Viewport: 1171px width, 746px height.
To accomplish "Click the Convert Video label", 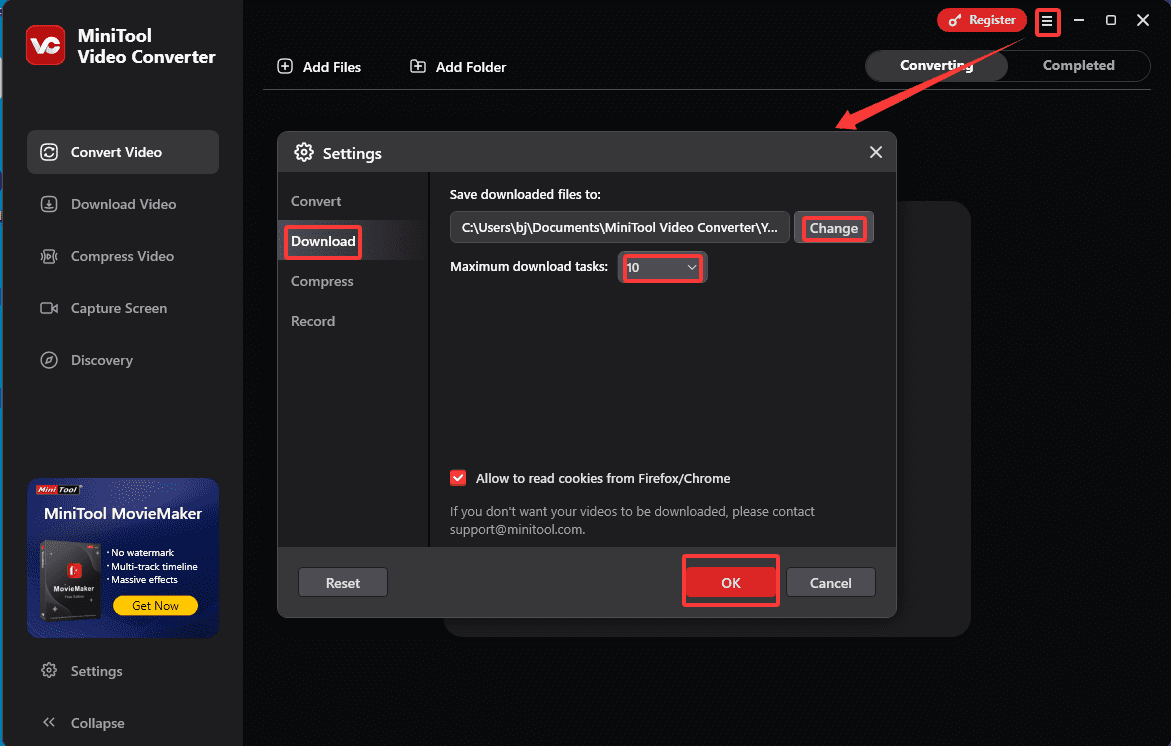I will pyautogui.click(x=117, y=152).
